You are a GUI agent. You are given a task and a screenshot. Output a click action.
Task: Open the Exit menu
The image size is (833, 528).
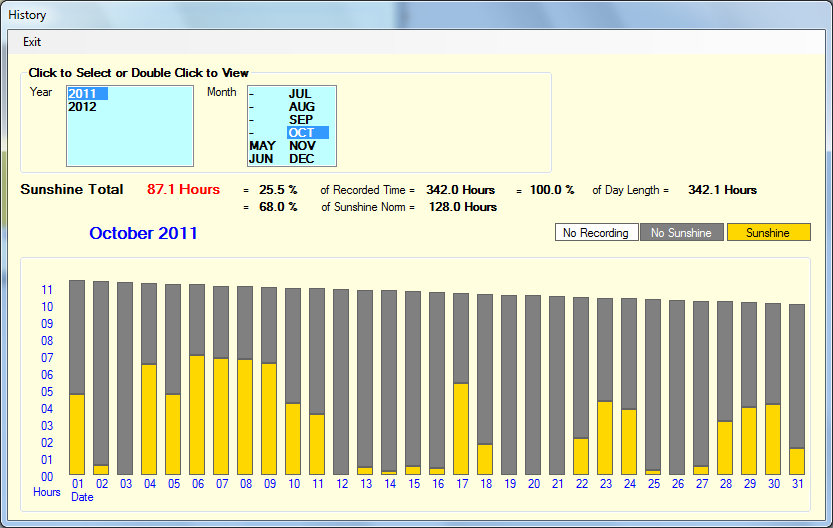(x=32, y=42)
